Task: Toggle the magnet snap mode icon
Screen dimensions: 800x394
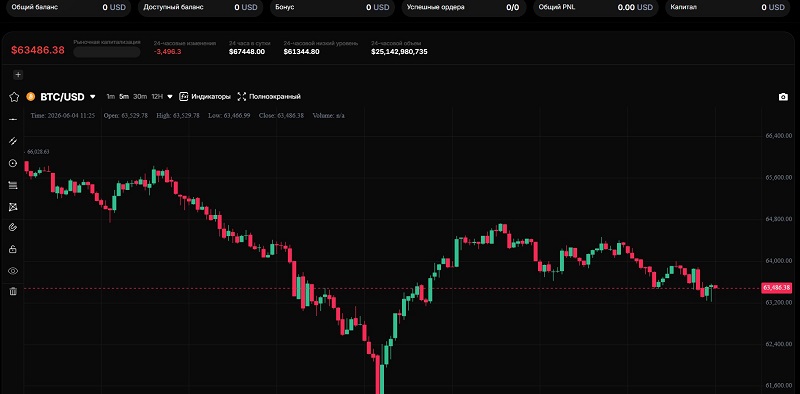Action: (13, 228)
